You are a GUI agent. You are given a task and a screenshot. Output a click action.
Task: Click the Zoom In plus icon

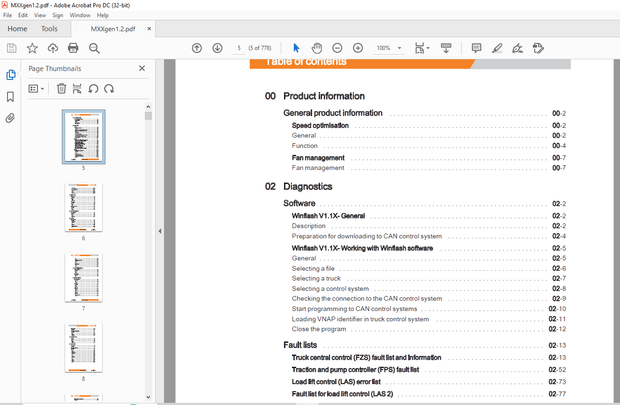click(358, 48)
